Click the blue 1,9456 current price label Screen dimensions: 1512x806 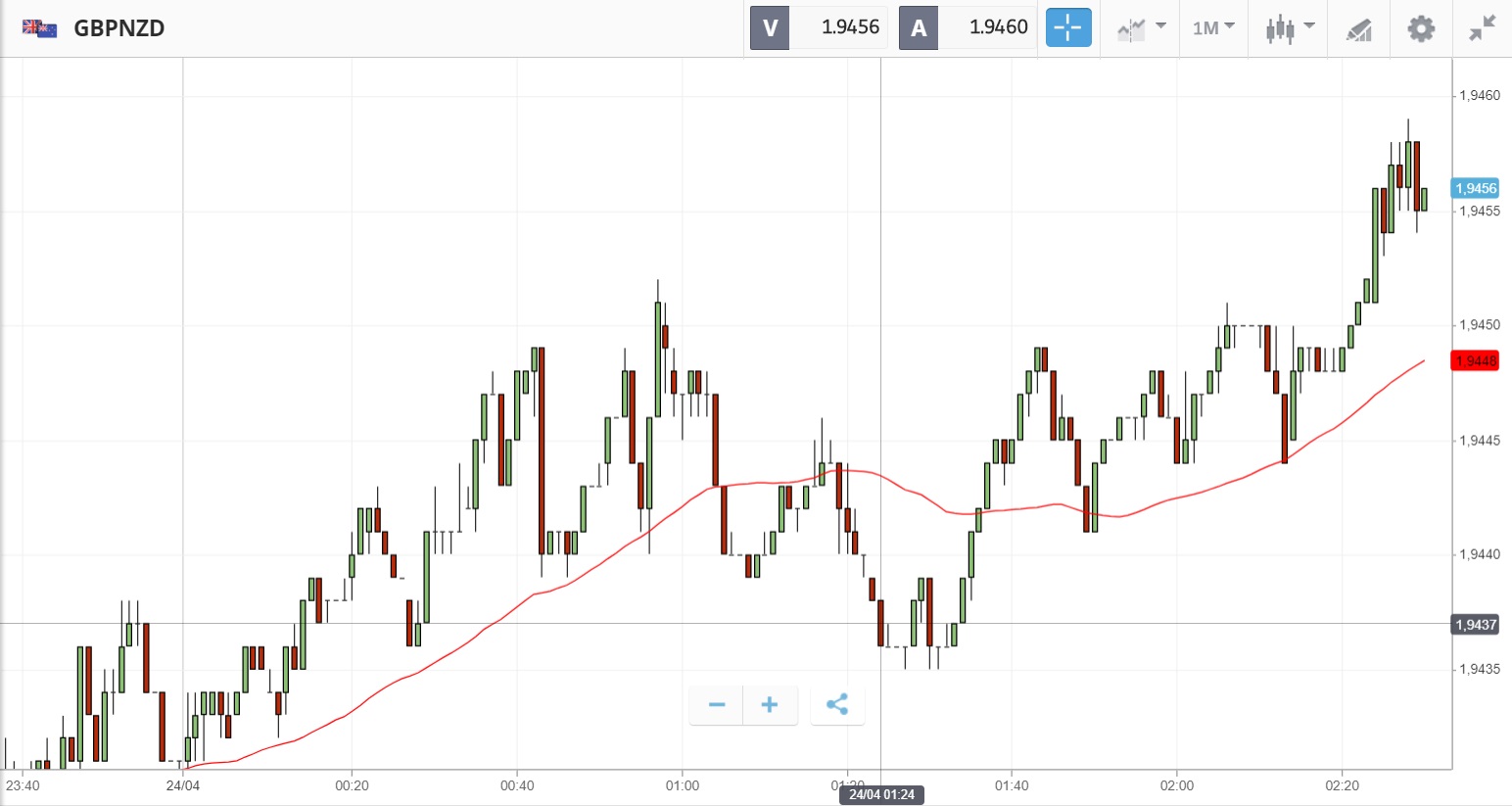(1475, 188)
